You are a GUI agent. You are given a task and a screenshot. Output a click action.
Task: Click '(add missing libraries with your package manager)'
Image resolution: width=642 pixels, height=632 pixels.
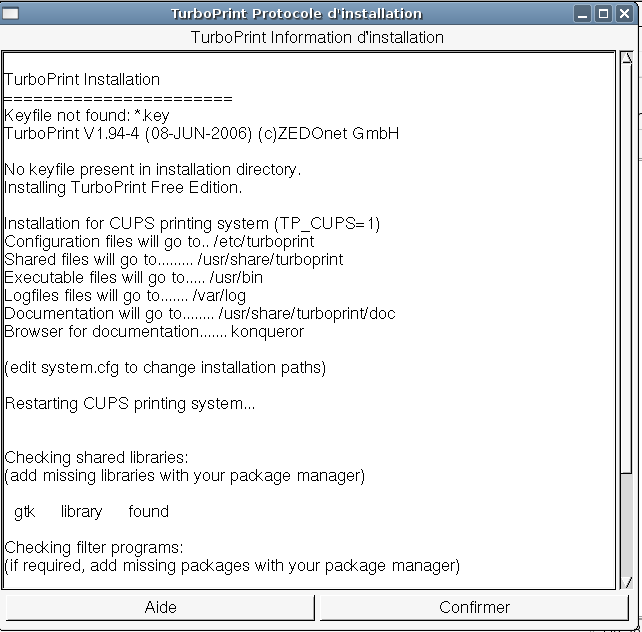coord(184,476)
